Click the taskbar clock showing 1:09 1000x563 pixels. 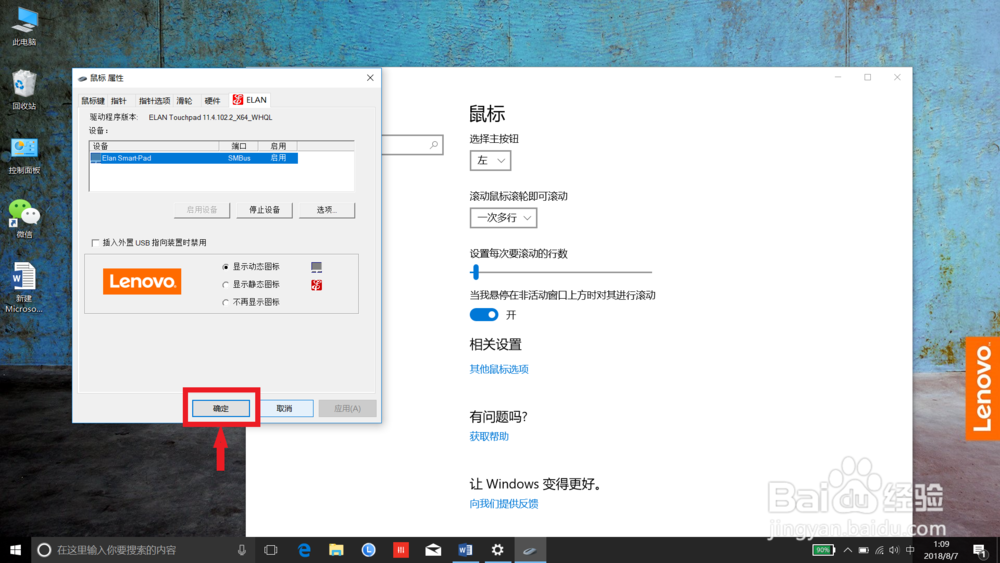point(941,550)
